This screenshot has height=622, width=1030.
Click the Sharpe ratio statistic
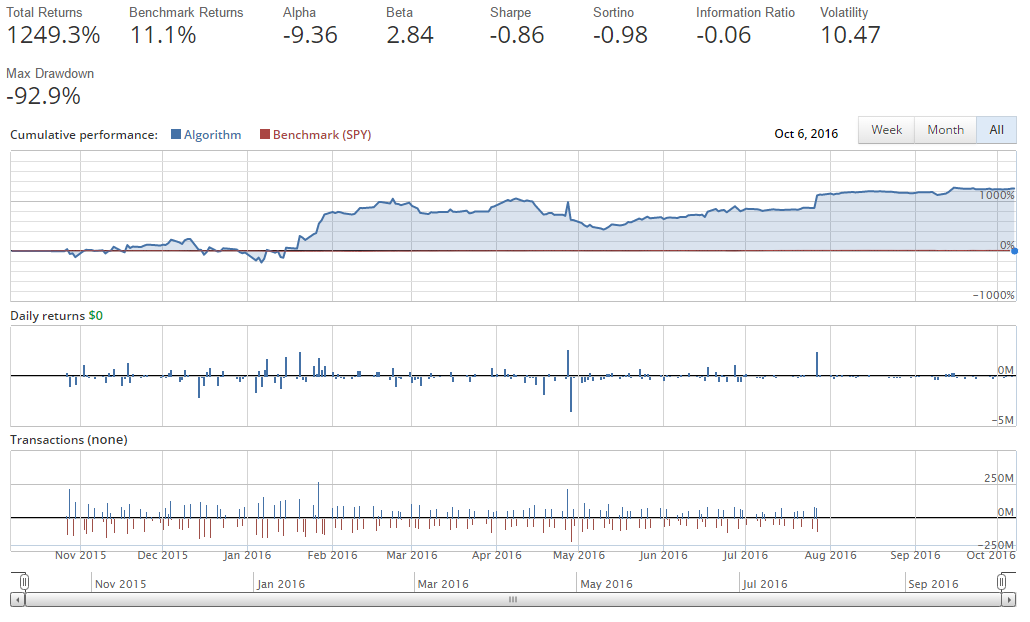(x=517, y=35)
